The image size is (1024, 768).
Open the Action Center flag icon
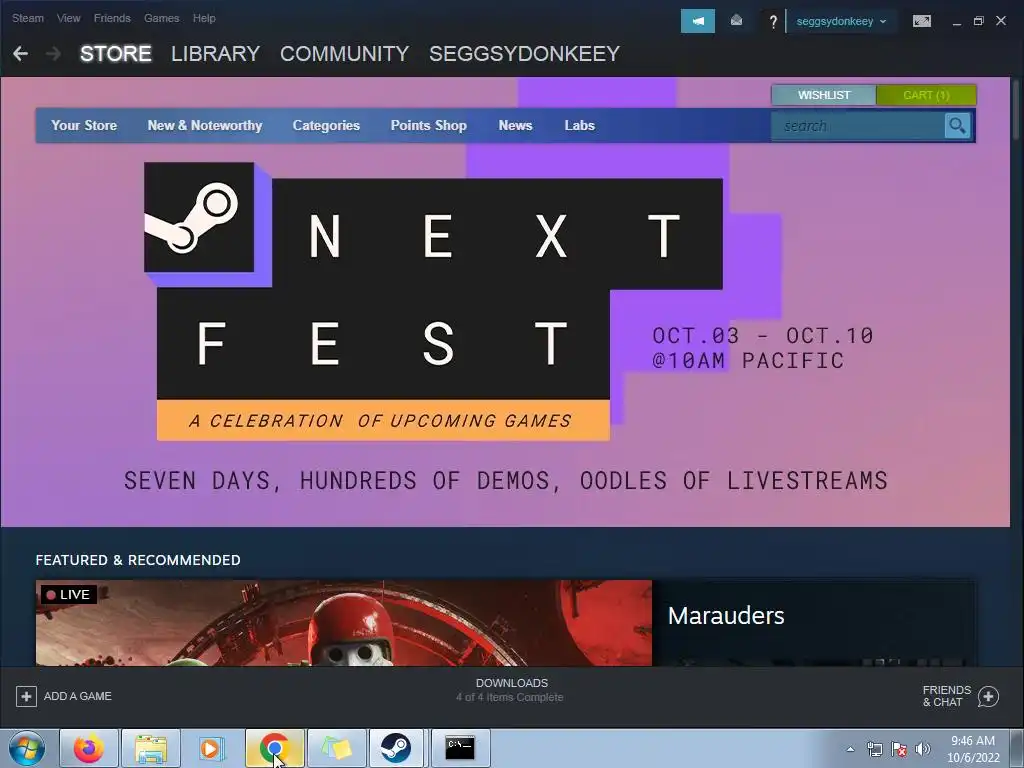point(899,749)
